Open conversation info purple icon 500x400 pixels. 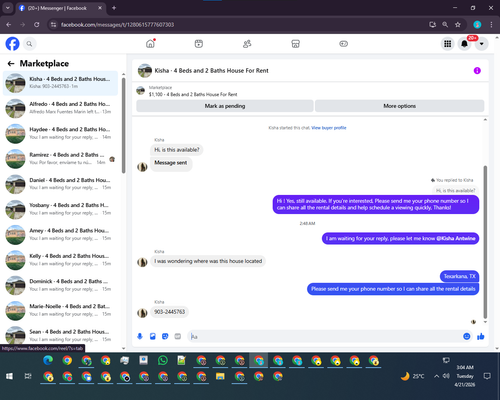(477, 71)
